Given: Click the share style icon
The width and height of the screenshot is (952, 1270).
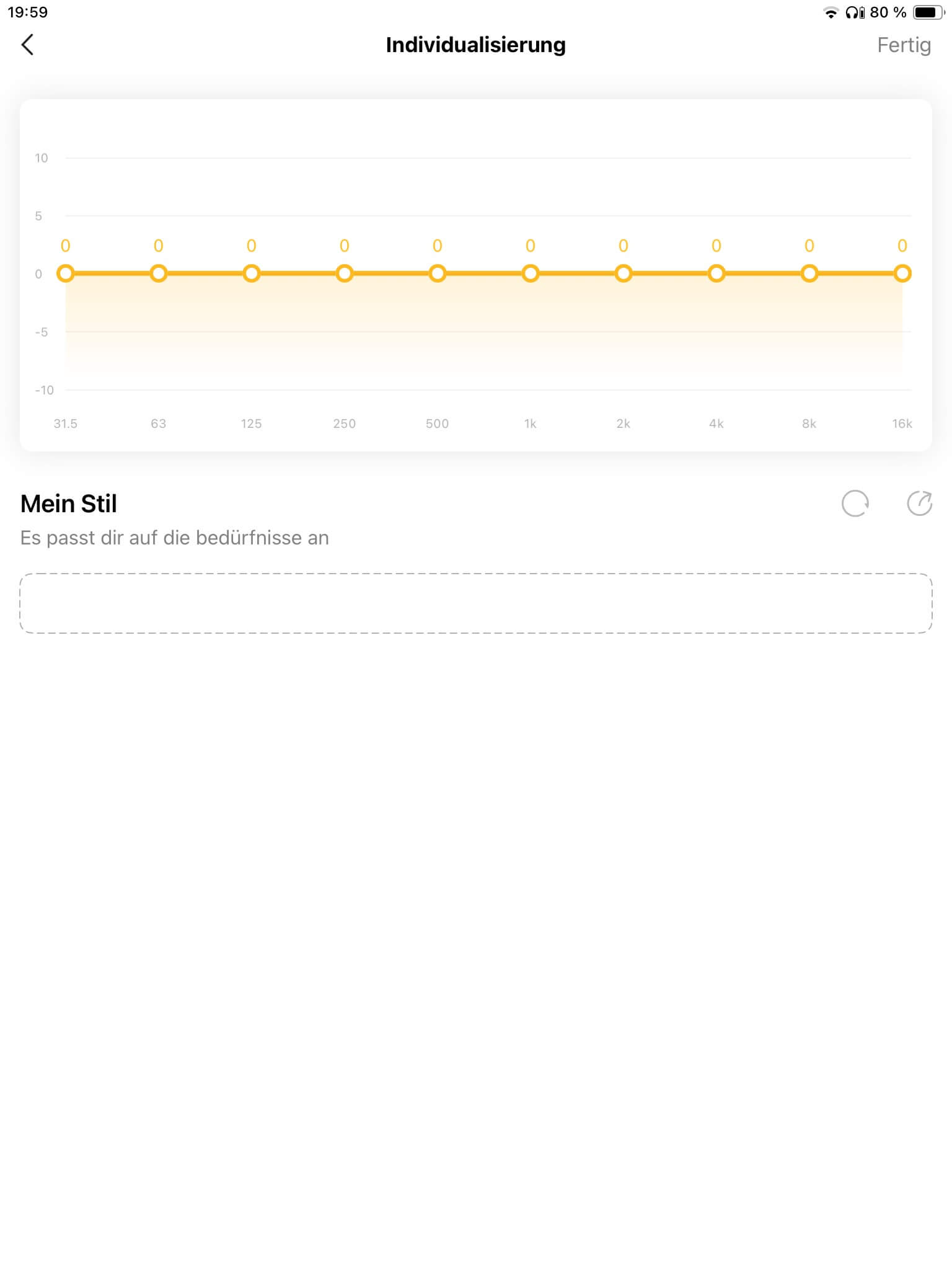Looking at the screenshot, I should 919,504.
